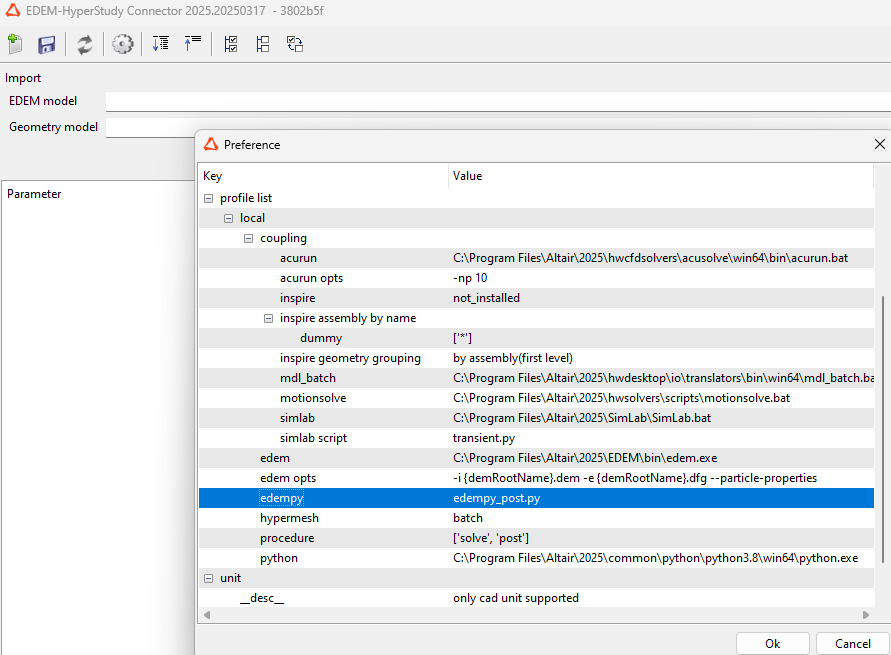
Task: Select the edem opts row
Action: [536, 478]
